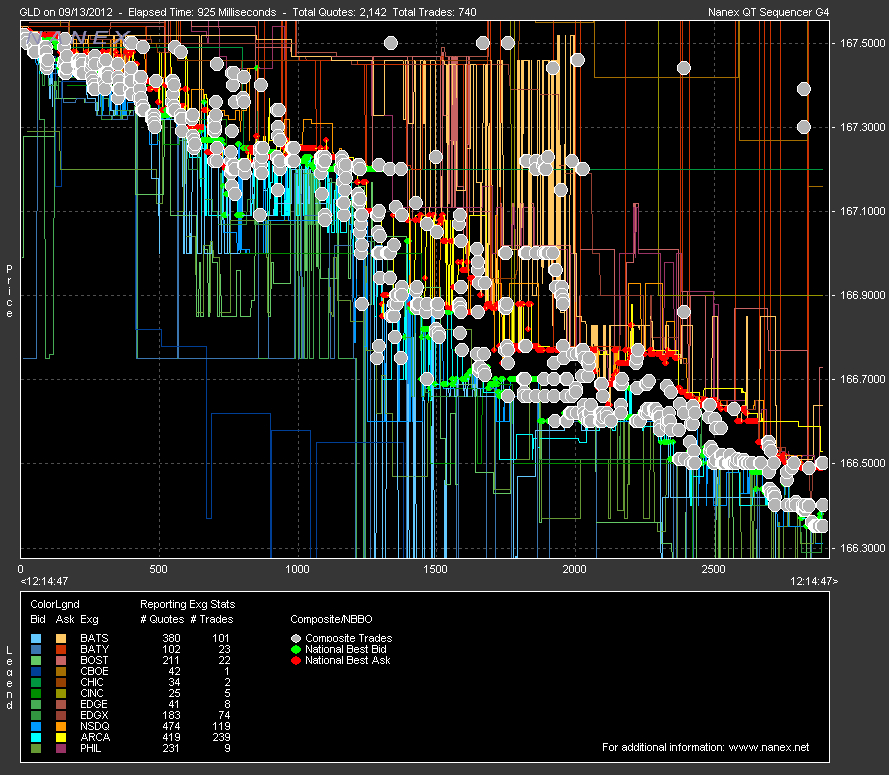Click the NSDQ exchange label

(95, 726)
